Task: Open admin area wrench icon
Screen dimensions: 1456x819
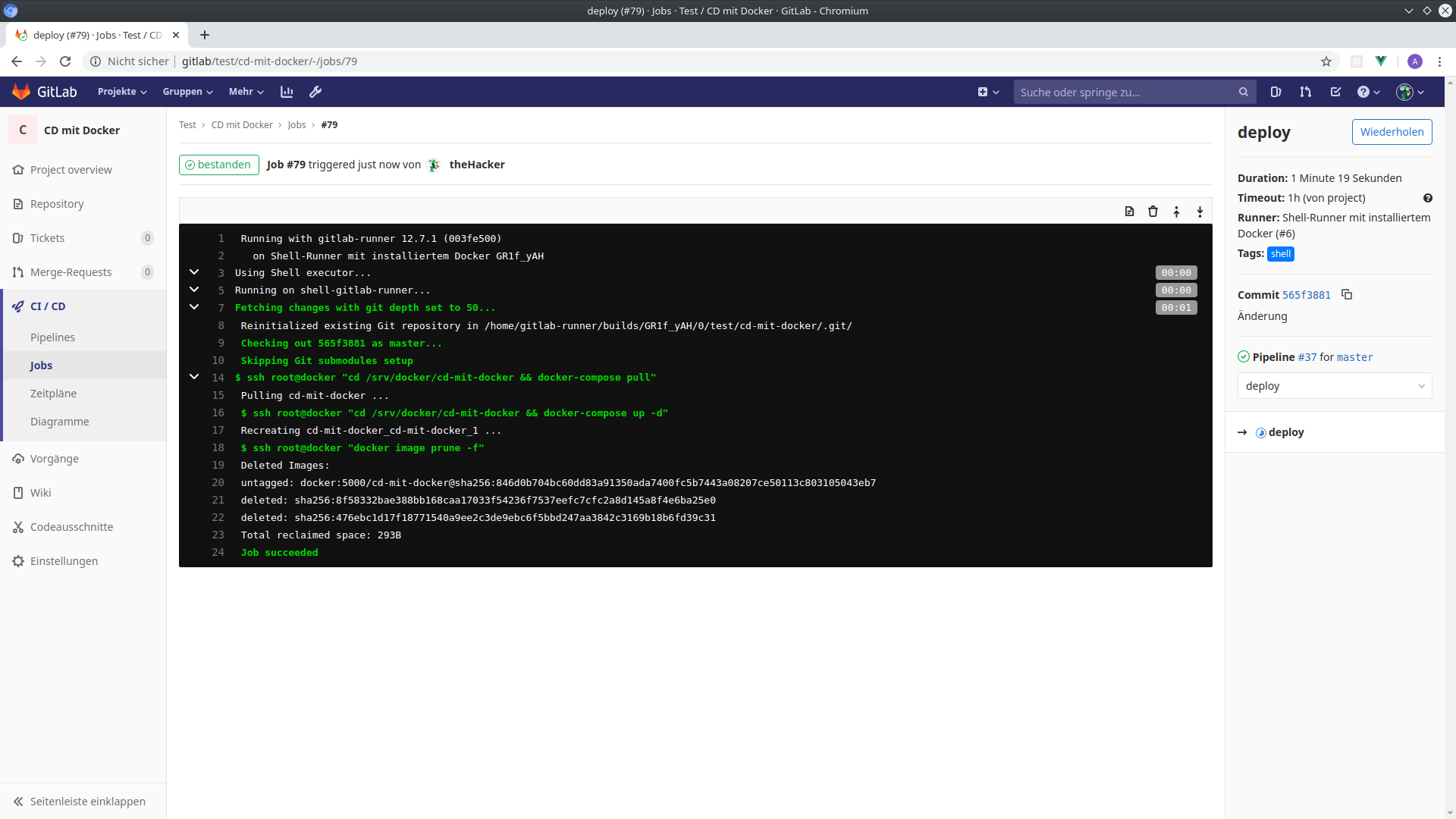Action: click(315, 92)
